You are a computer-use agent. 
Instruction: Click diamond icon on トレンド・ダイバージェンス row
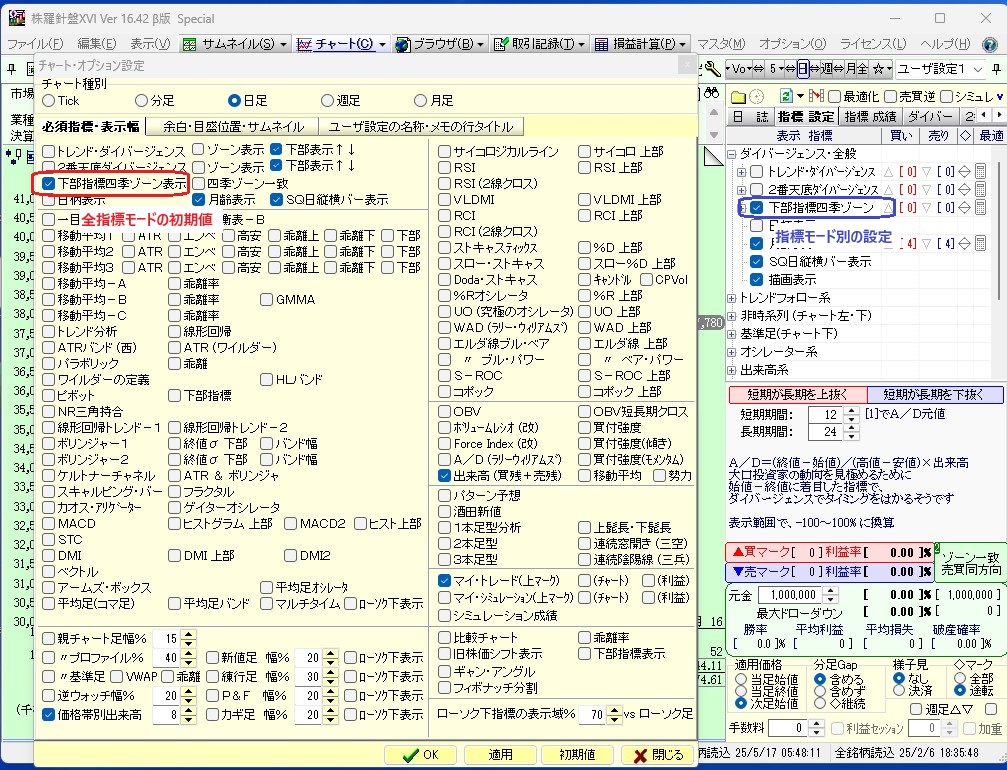(964, 171)
